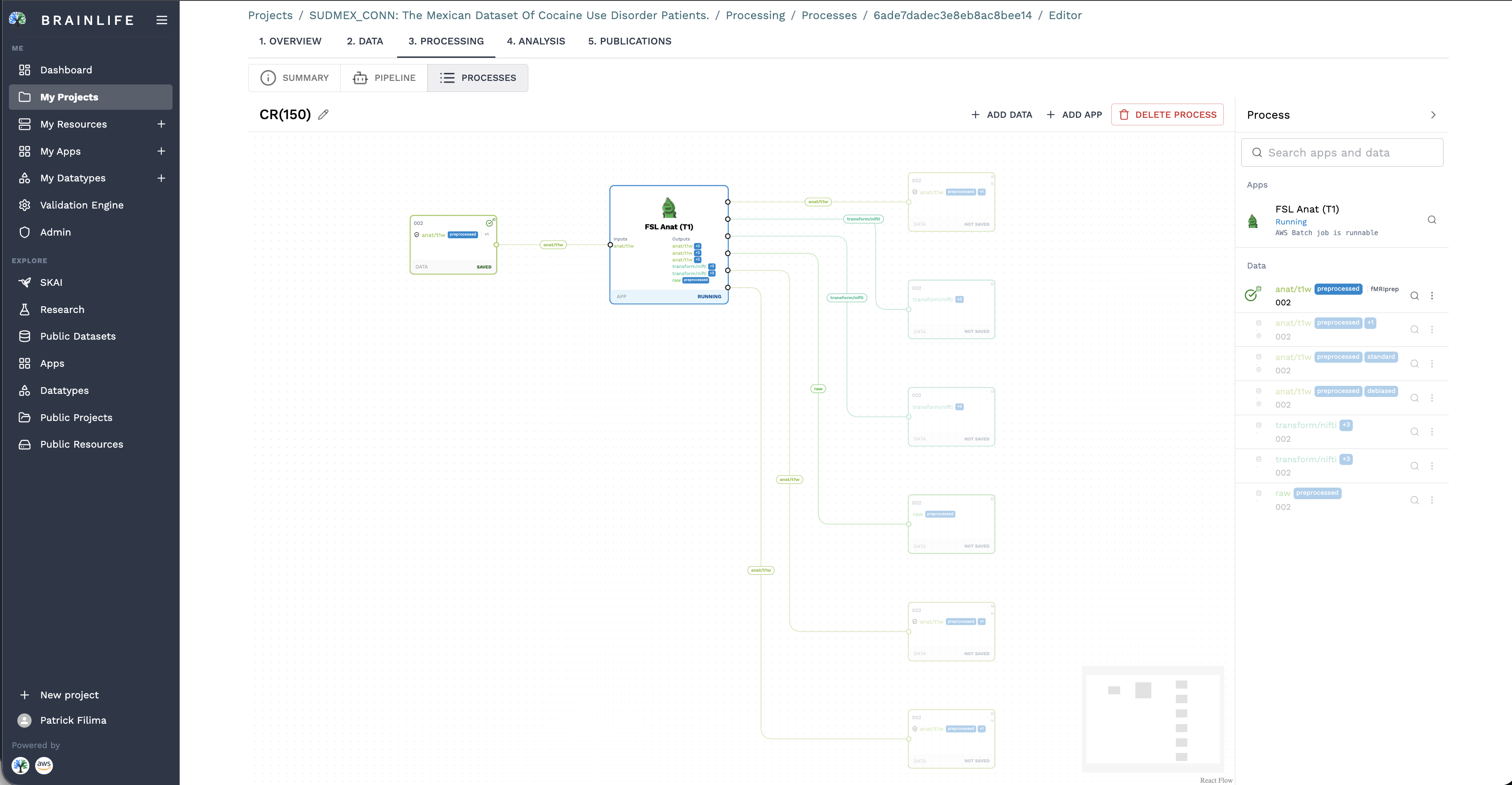
Task: Switch to 3. PROCESSING tab
Action: click(x=446, y=41)
